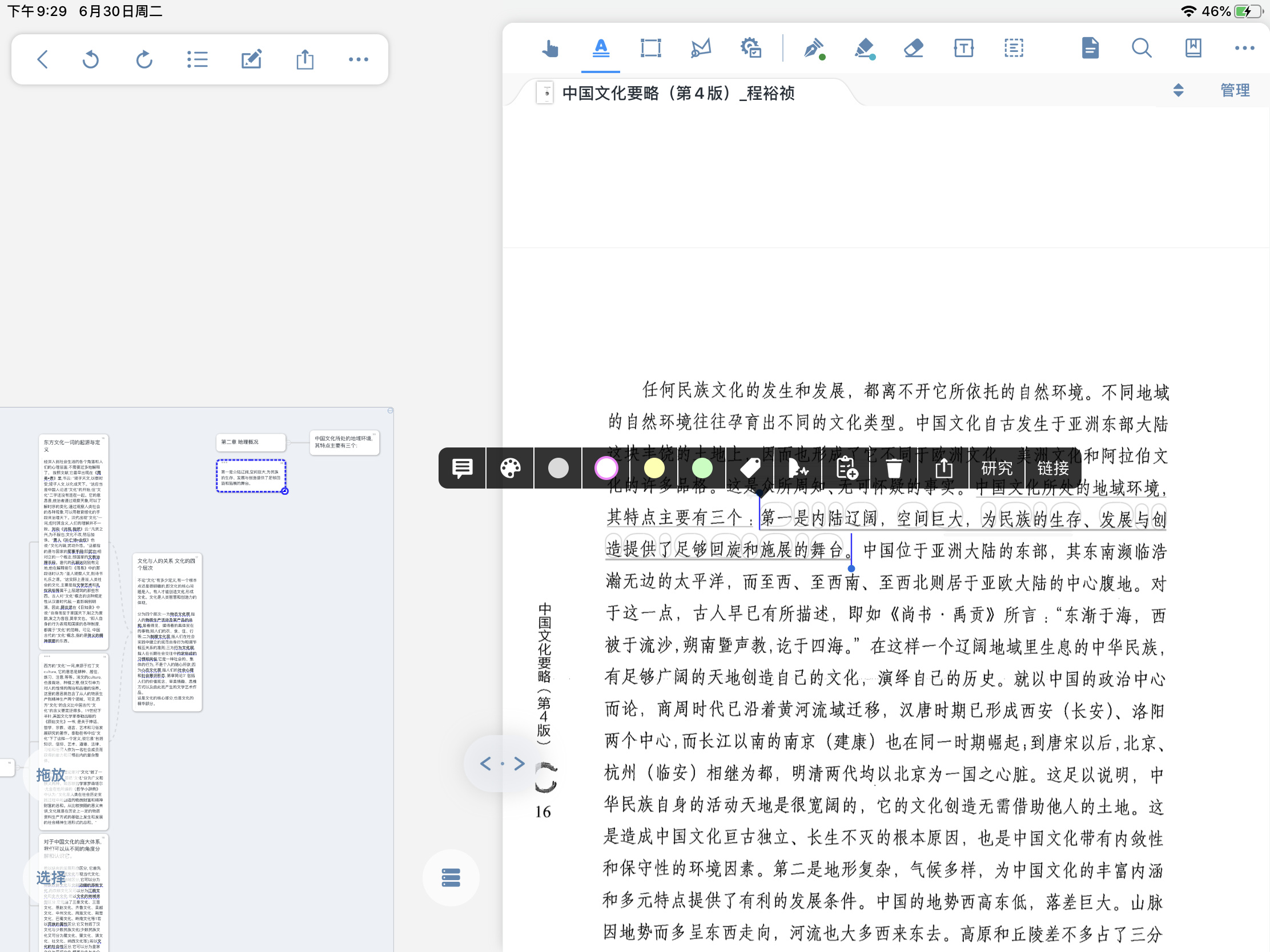Screen dimensions: 1270x952
Task: Switch to the green color circle
Action: tap(702, 468)
